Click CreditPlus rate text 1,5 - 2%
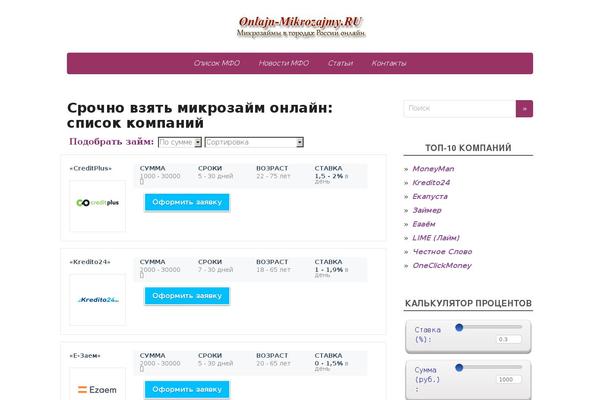This screenshot has height=400, width=600. pyautogui.click(x=329, y=176)
